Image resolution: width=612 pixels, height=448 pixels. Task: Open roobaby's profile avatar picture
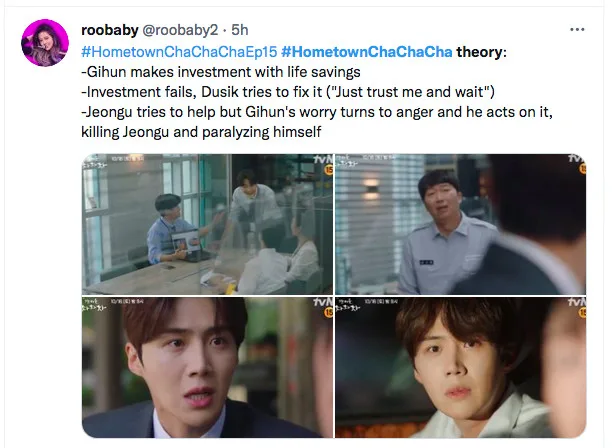click(45, 43)
